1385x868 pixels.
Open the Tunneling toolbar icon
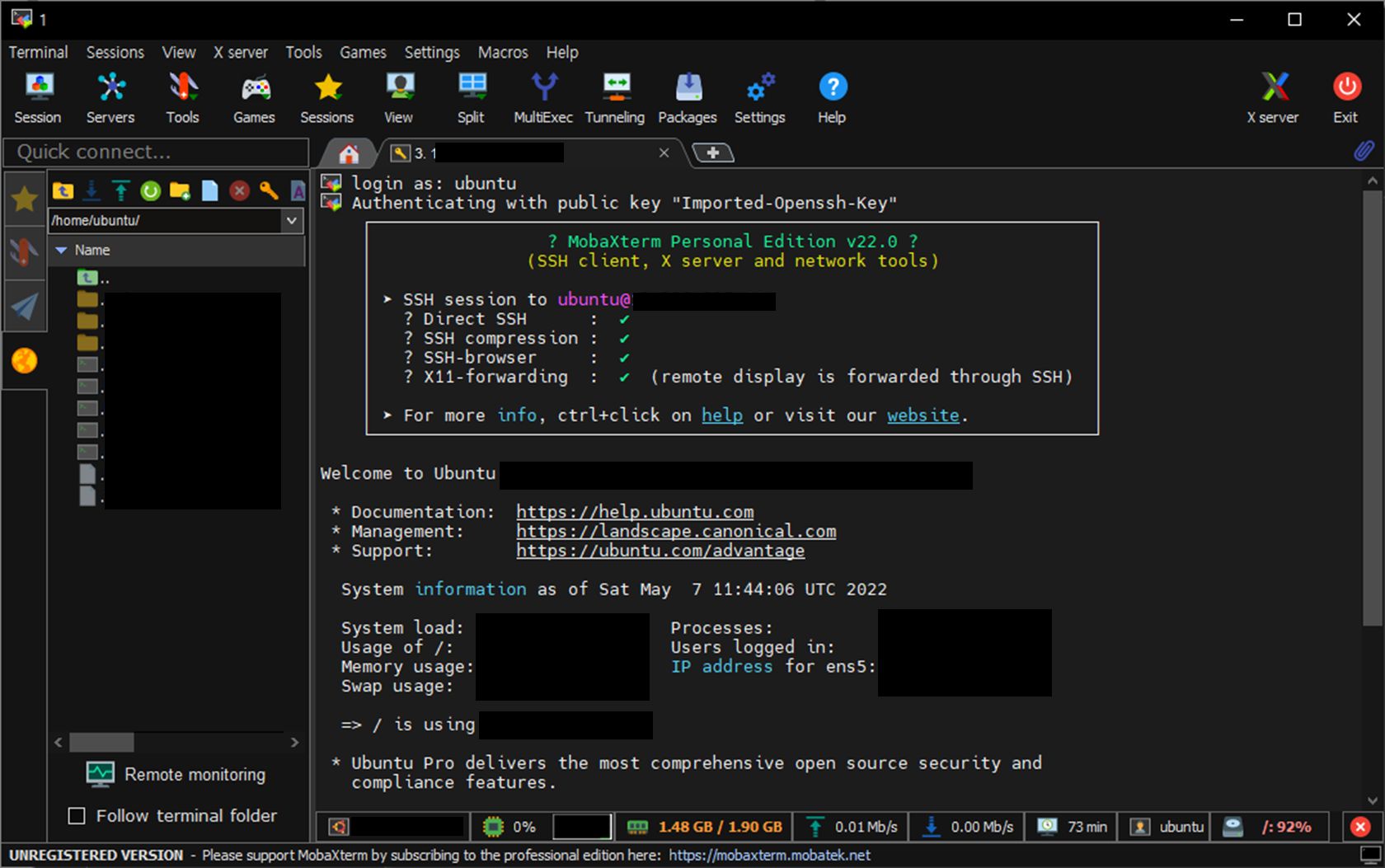click(615, 98)
